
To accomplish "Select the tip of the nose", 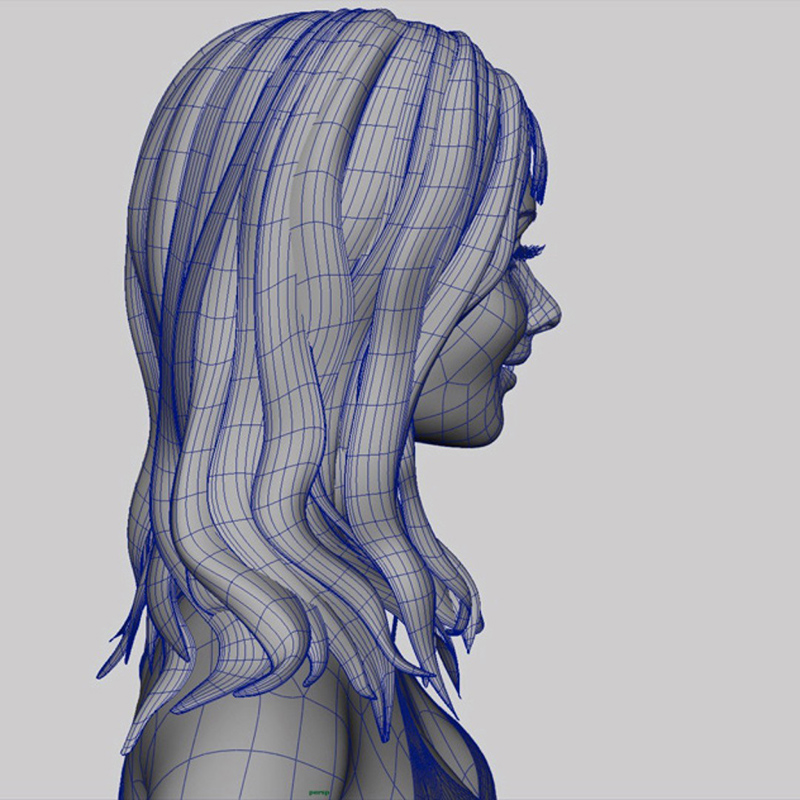I will 556,317.
